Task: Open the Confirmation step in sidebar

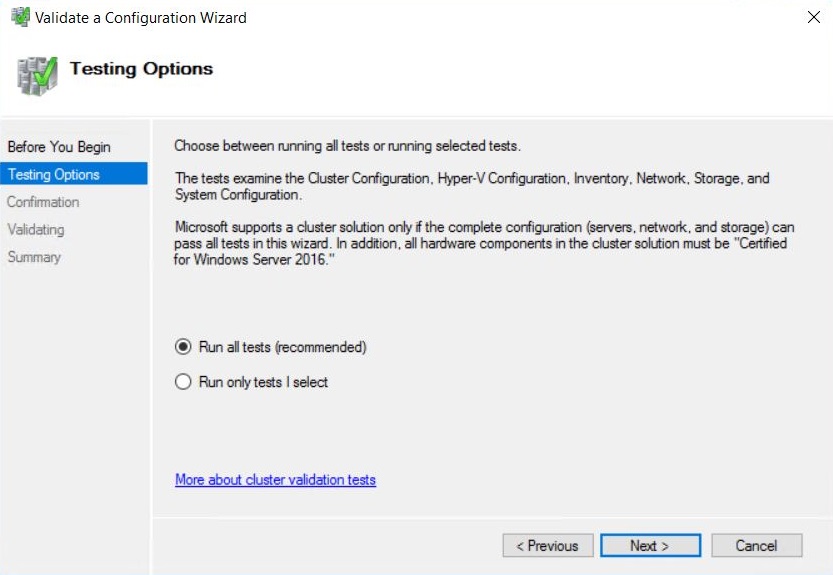Action: point(43,202)
